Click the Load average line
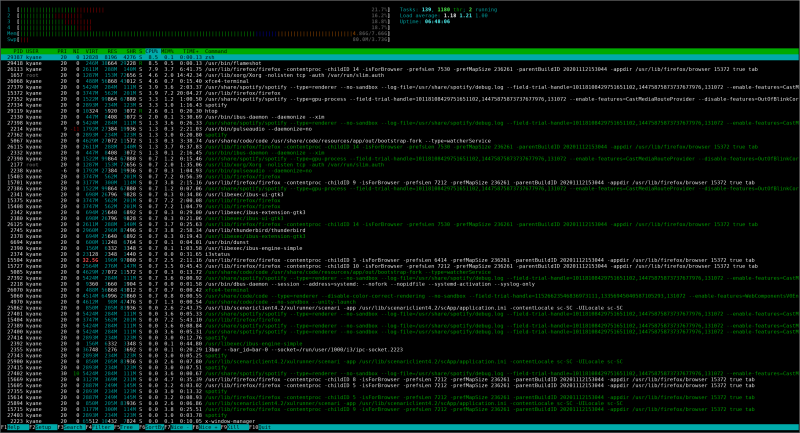The height and width of the screenshot is (433, 800). click(x=443, y=16)
